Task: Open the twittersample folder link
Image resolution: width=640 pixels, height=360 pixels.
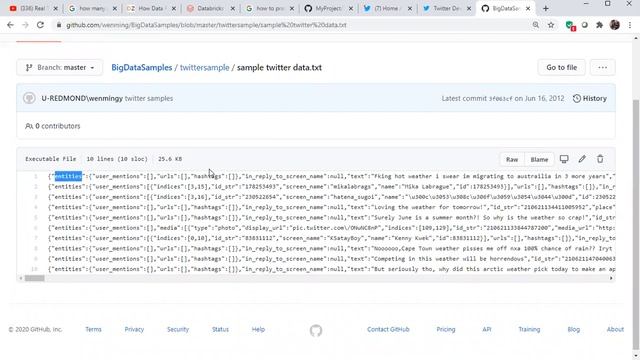Action: coord(204,68)
